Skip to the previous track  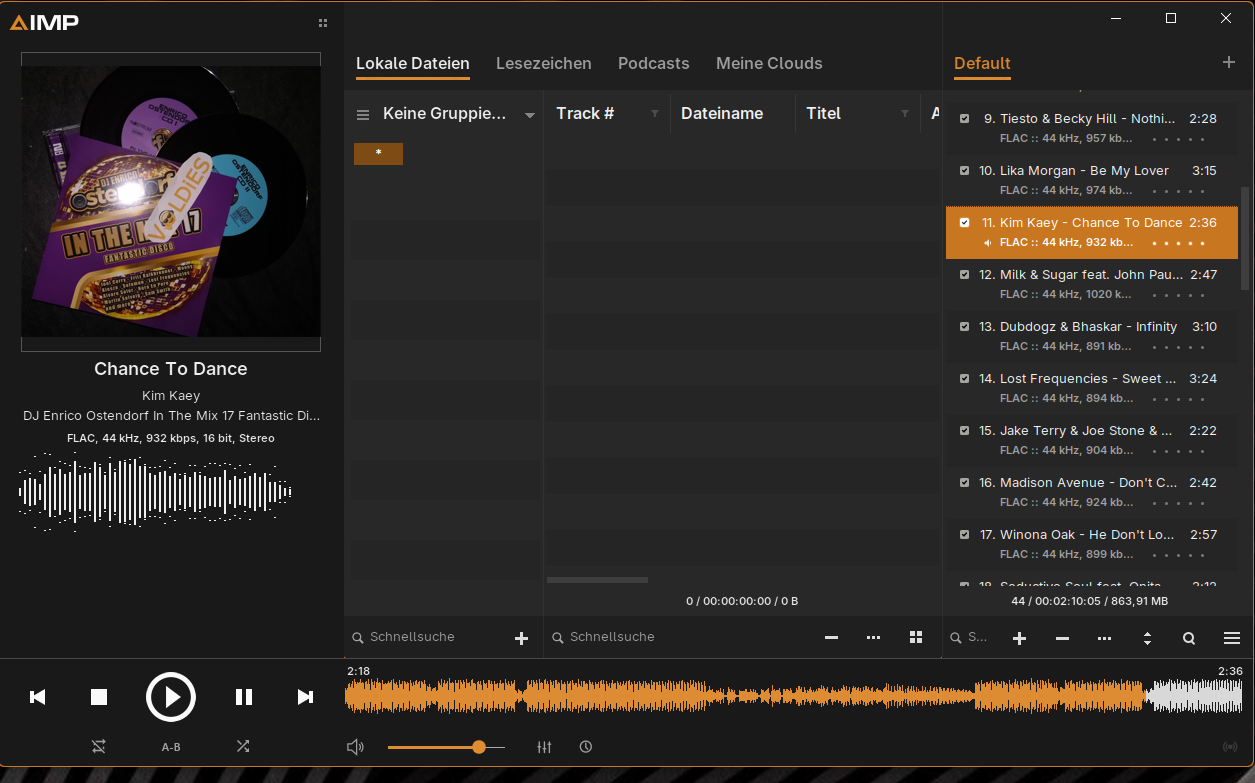click(38, 697)
